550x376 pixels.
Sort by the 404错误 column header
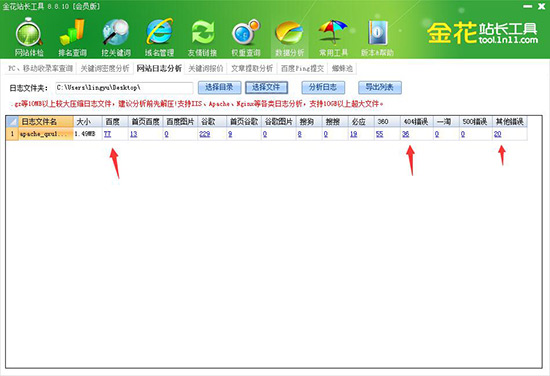(417, 122)
